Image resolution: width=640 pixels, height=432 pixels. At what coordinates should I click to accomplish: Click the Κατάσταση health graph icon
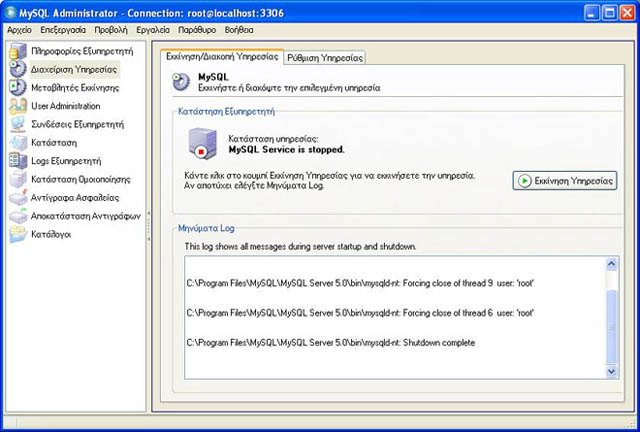(18, 143)
